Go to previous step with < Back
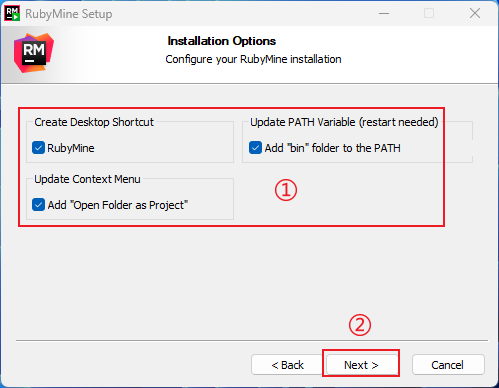 pyautogui.click(x=288, y=365)
